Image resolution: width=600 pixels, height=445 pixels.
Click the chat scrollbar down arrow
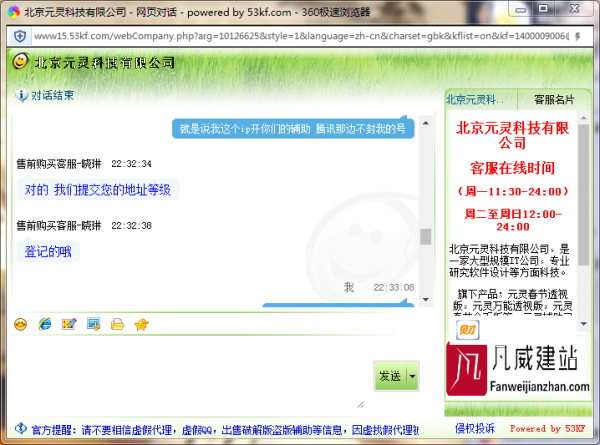click(x=426, y=300)
